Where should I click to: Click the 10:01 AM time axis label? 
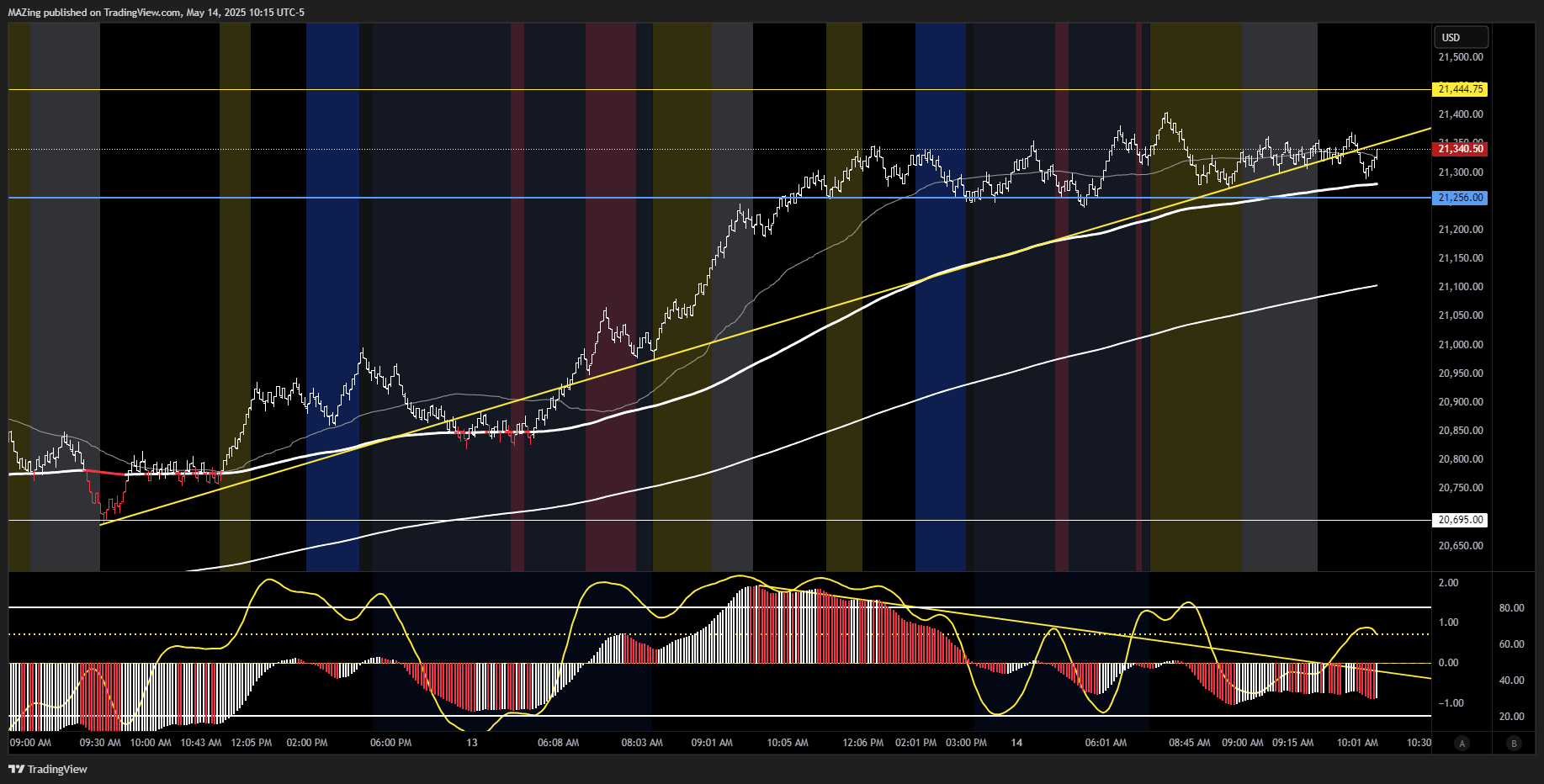click(1358, 743)
